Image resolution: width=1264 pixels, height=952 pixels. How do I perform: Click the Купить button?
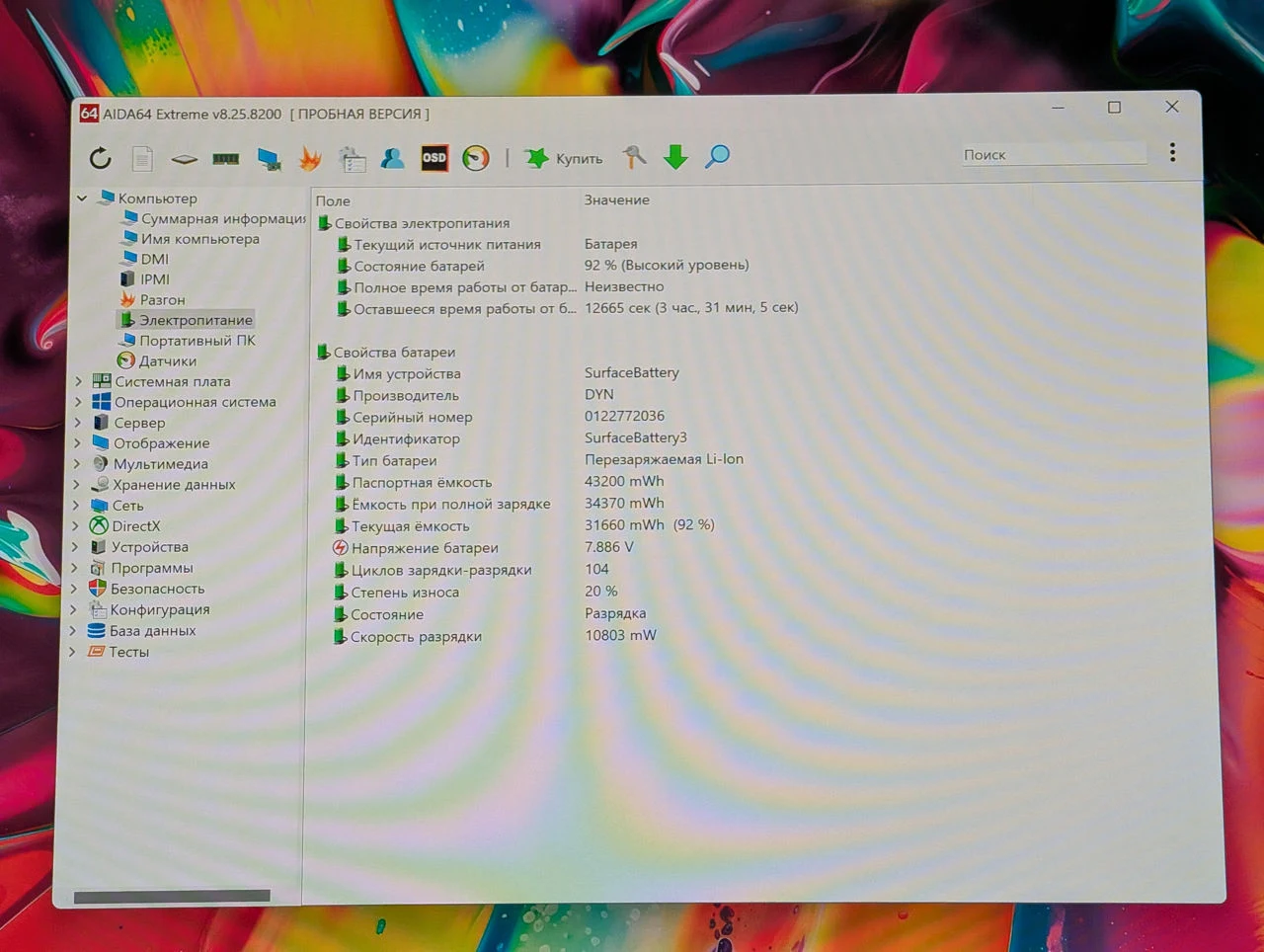[564, 158]
